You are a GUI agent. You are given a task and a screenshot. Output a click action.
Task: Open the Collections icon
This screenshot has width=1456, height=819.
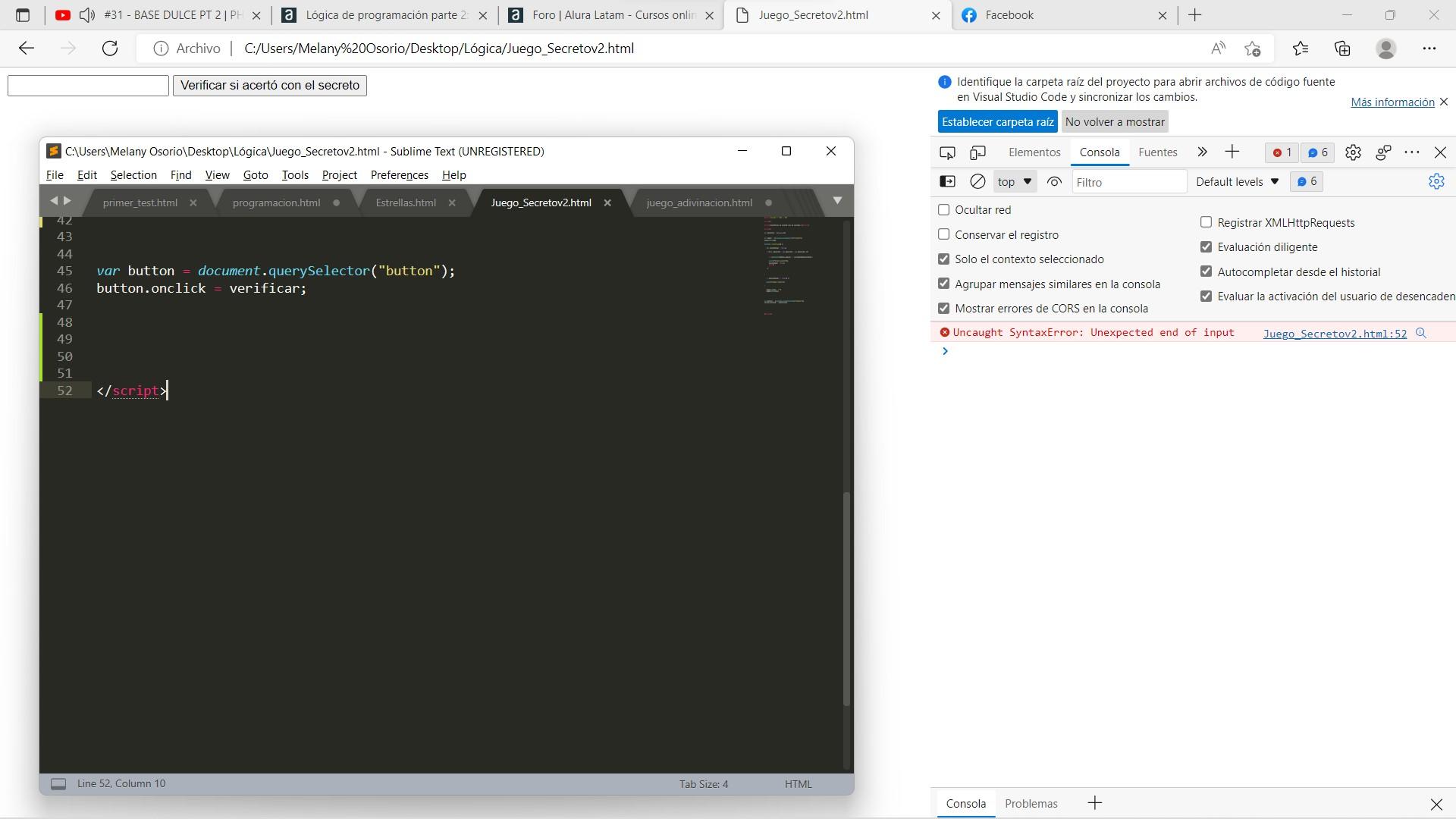[1342, 49]
